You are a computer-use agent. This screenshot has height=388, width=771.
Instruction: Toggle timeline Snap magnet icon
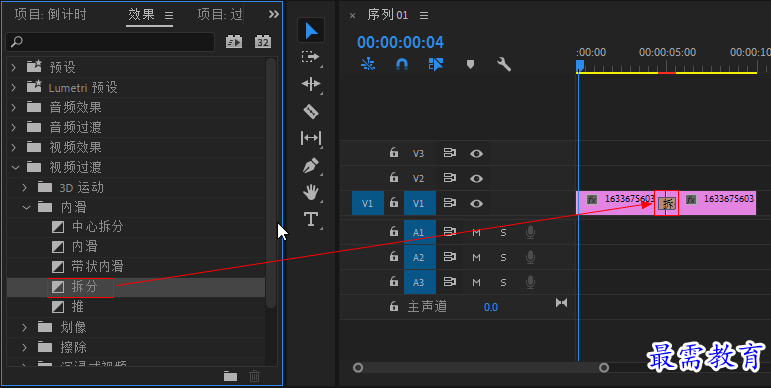[402, 64]
